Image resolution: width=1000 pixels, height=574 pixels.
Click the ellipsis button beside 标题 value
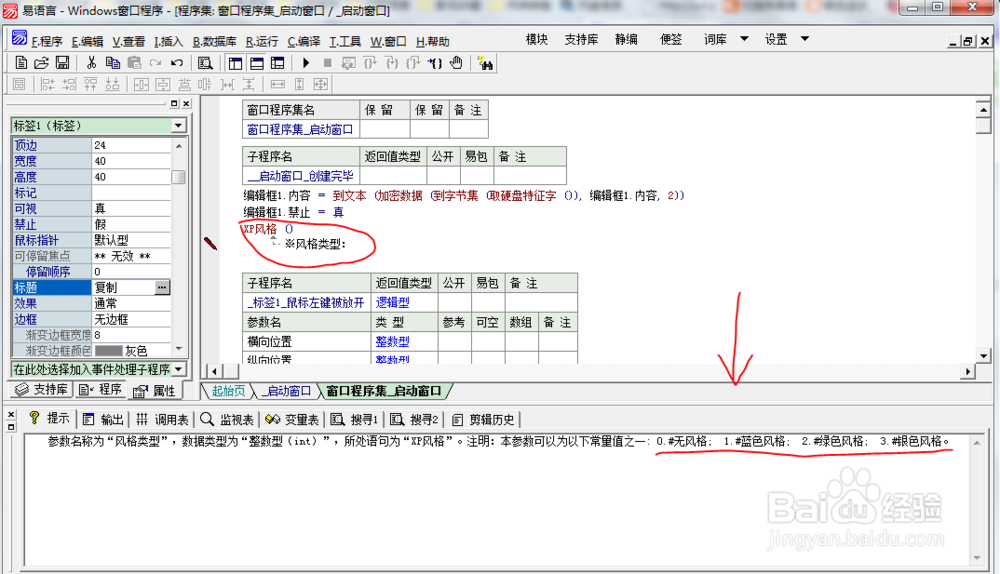coord(163,288)
